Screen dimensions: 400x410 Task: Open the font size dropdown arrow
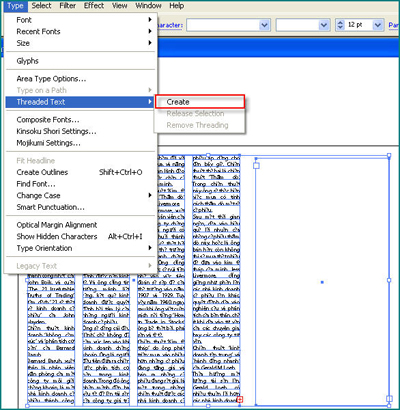377,25
